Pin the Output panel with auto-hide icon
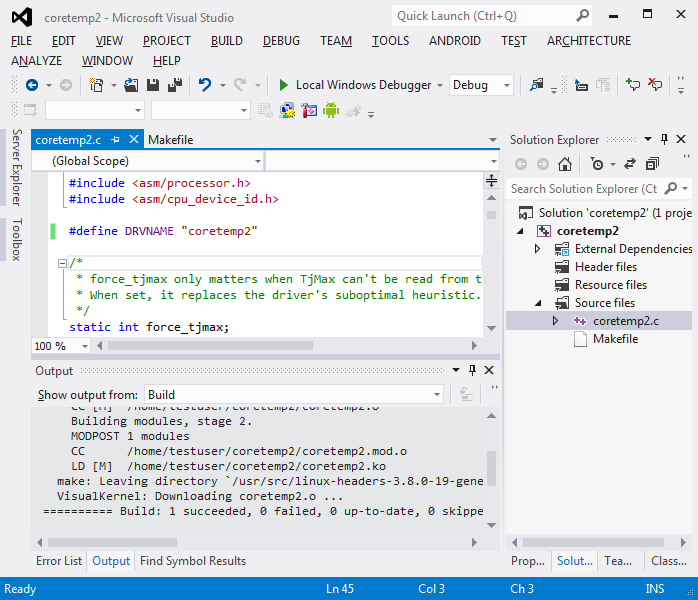Viewport: 698px width, 600px height. tap(472, 370)
